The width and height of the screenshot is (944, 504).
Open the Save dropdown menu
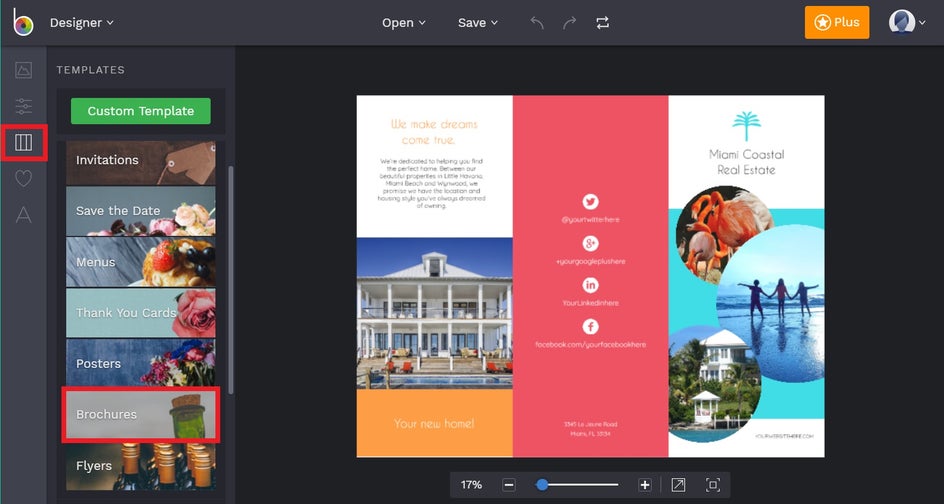(x=477, y=23)
